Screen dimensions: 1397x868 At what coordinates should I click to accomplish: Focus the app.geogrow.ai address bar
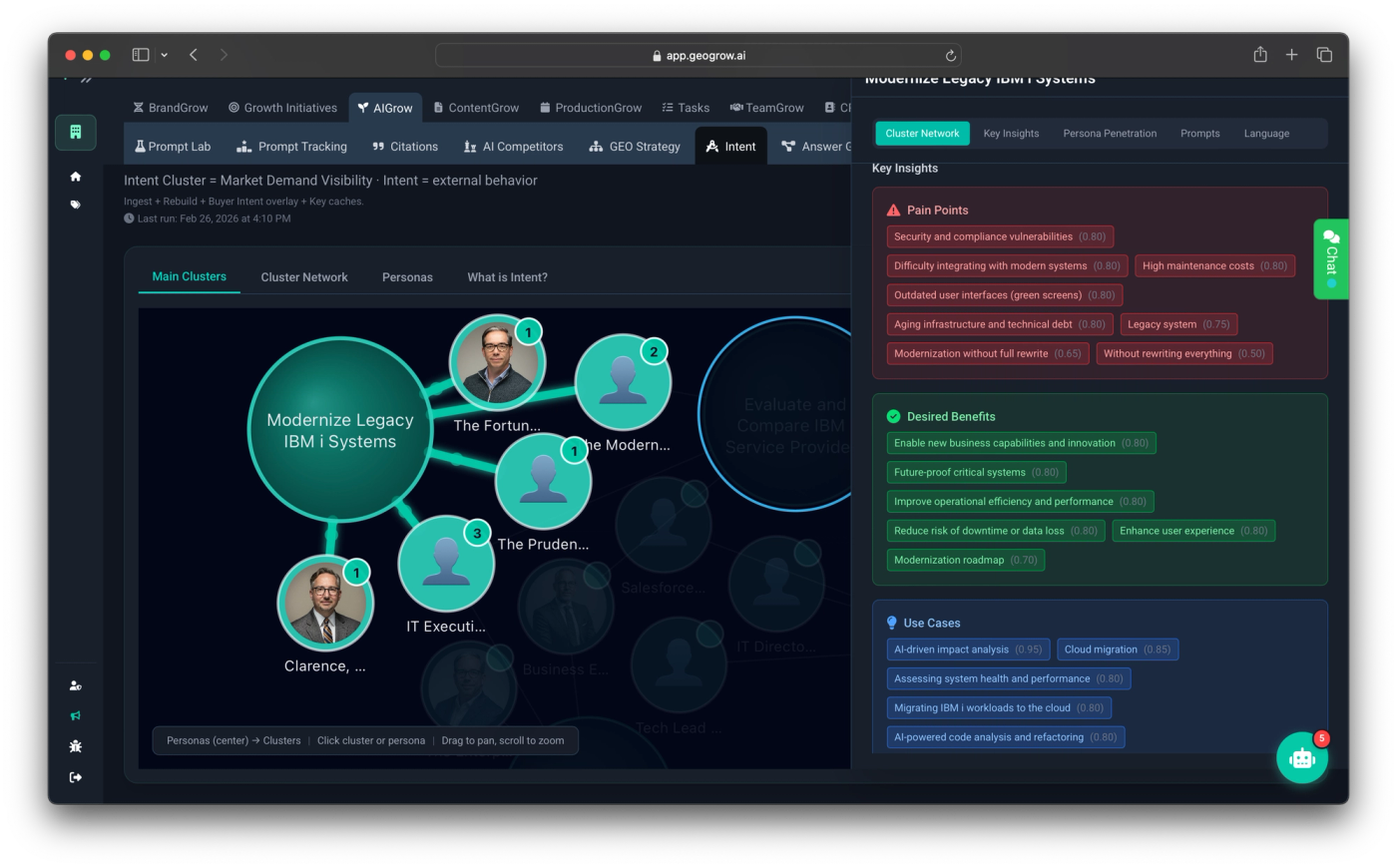(x=698, y=56)
